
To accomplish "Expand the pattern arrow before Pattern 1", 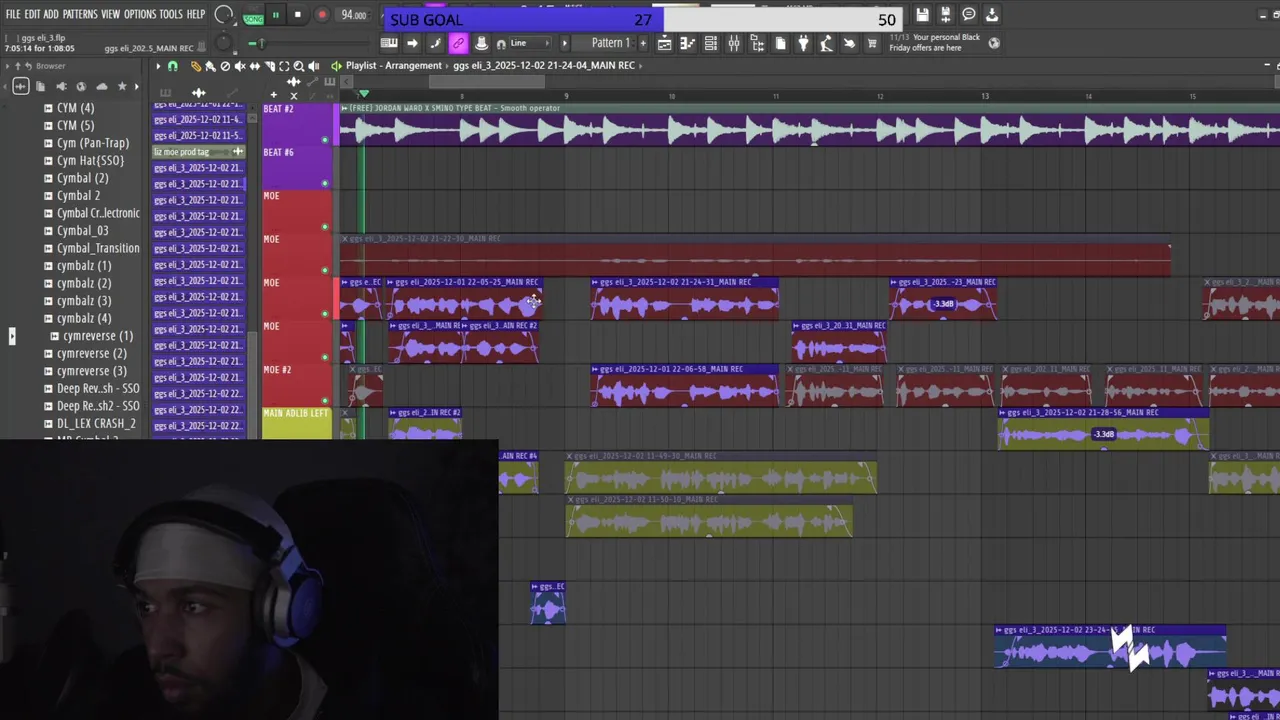I will [565, 43].
